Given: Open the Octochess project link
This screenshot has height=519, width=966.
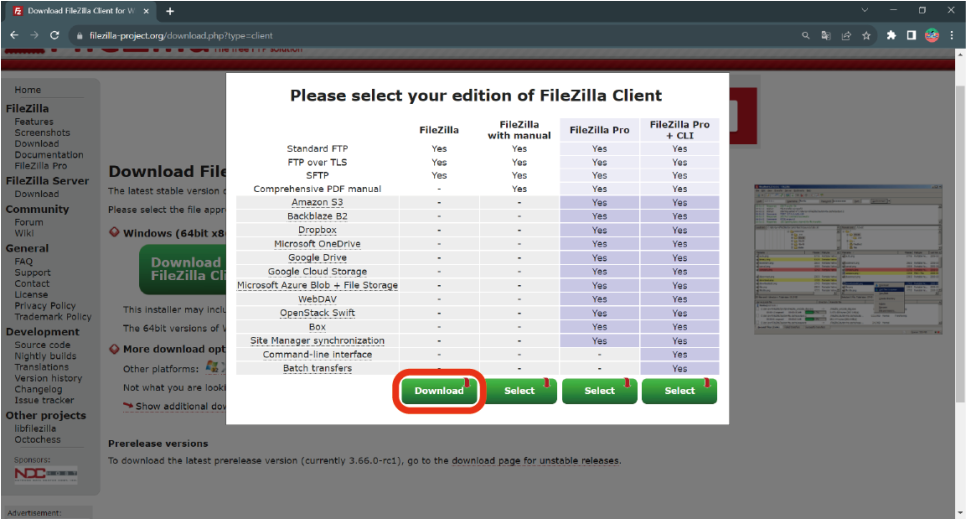Looking at the screenshot, I should [x=38, y=440].
